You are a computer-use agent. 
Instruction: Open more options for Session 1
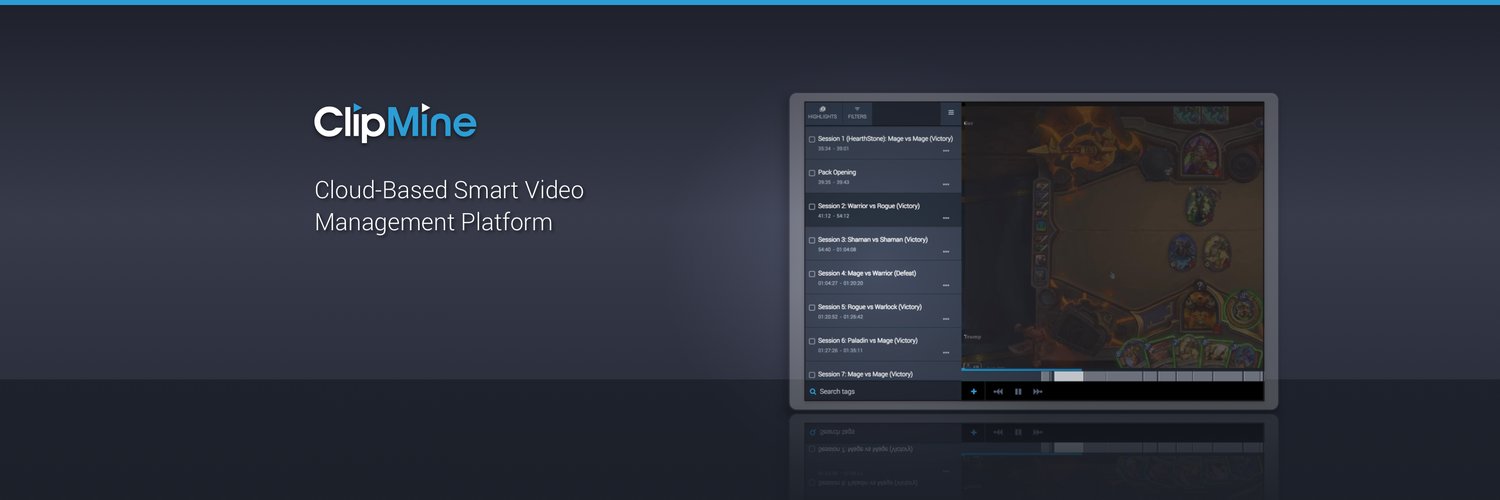point(946,151)
